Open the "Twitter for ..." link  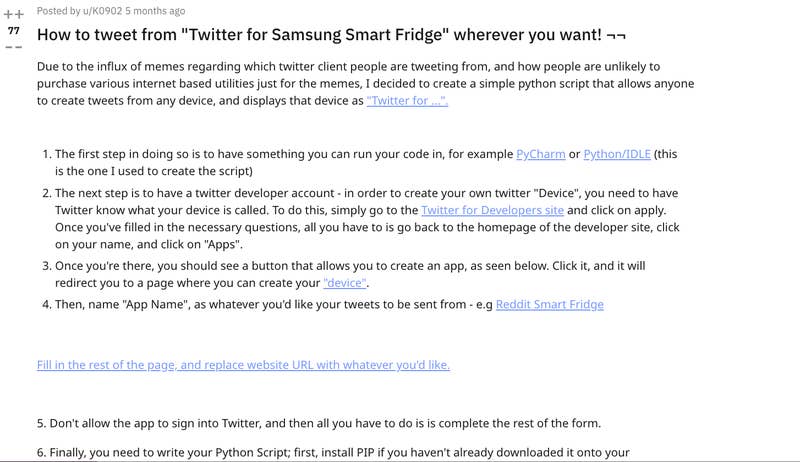[x=407, y=102]
